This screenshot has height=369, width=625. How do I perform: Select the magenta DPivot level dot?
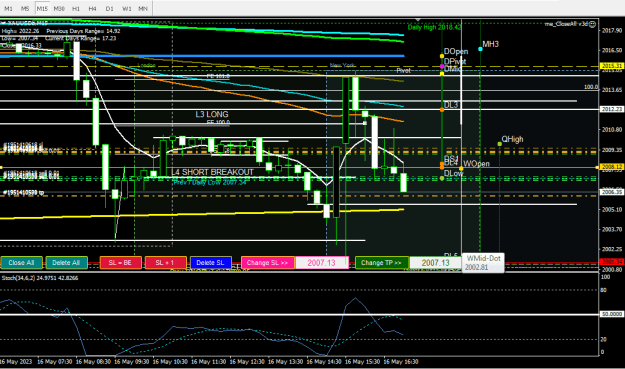(442, 66)
